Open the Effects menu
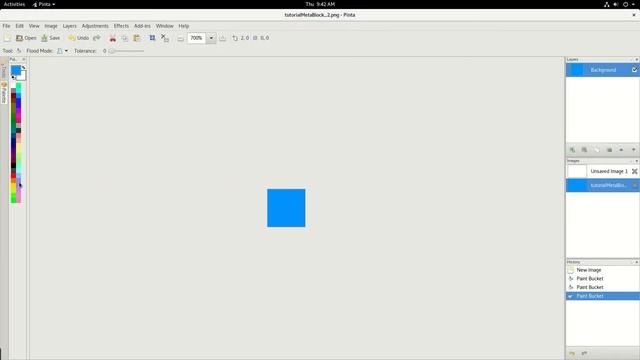The height and width of the screenshot is (360, 640). [x=121, y=26]
